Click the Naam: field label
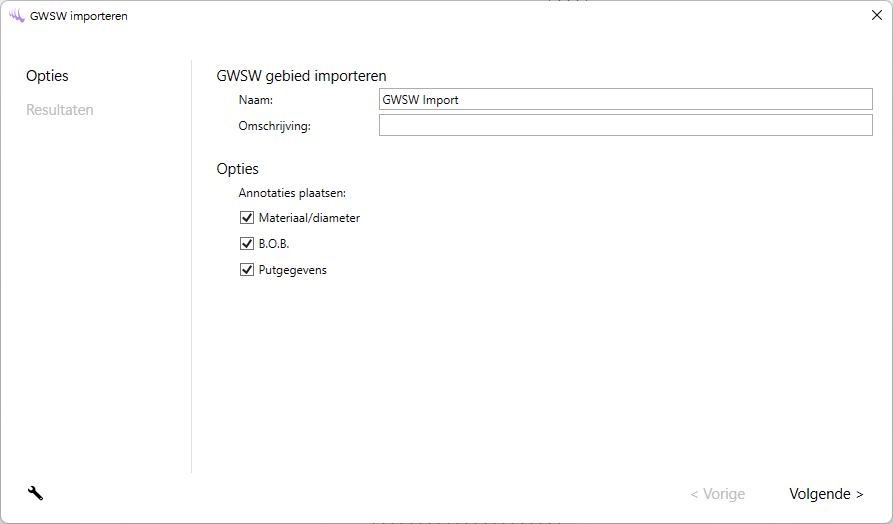 coord(256,100)
